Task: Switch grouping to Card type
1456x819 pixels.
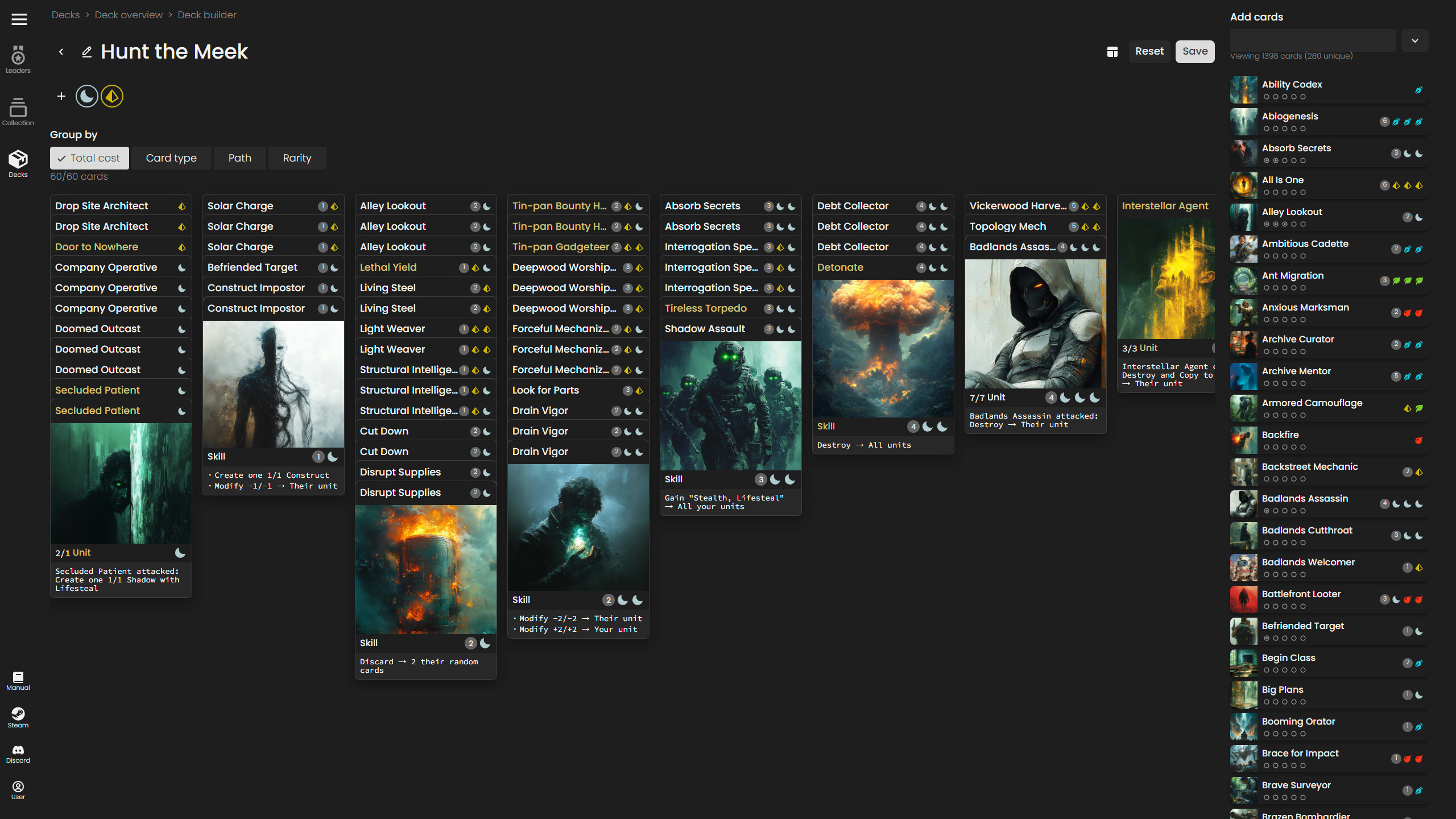Action: tap(171, 158)
